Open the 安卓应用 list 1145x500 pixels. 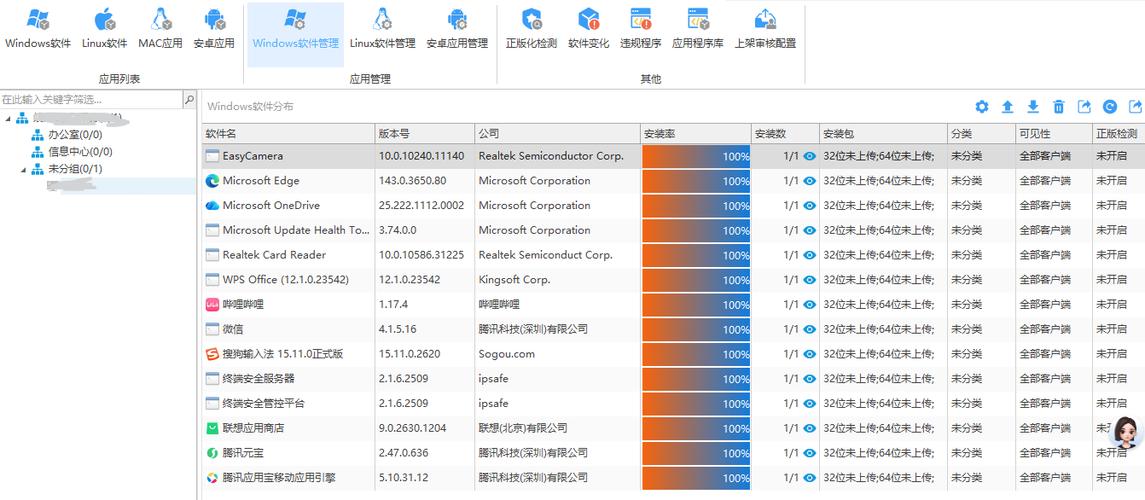point(214,30)
